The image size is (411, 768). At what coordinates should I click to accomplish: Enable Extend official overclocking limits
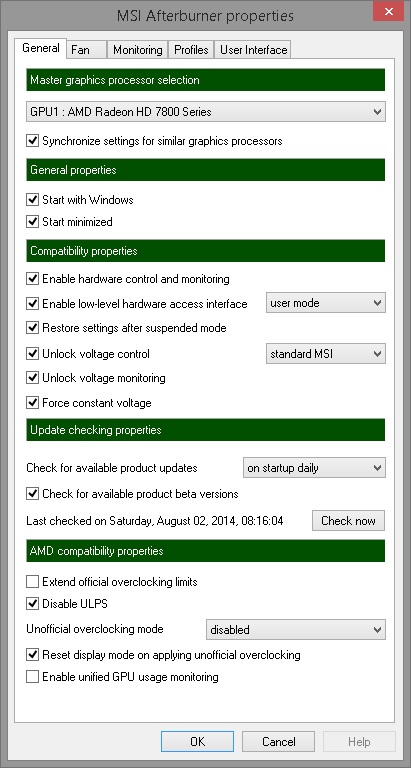[x=32, y=581]
